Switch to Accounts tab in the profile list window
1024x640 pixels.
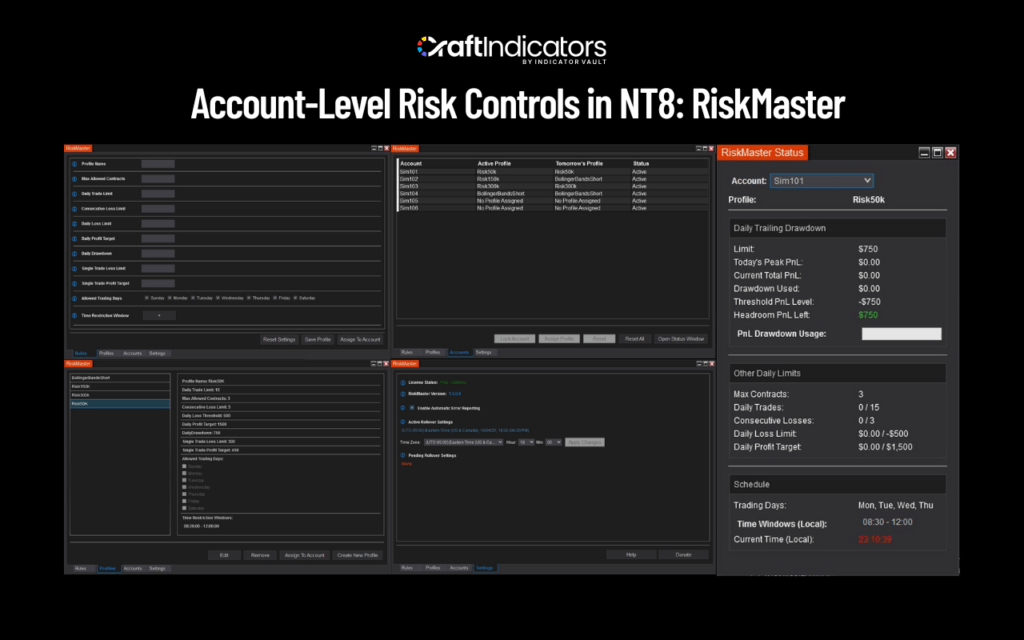click(133, 568)
